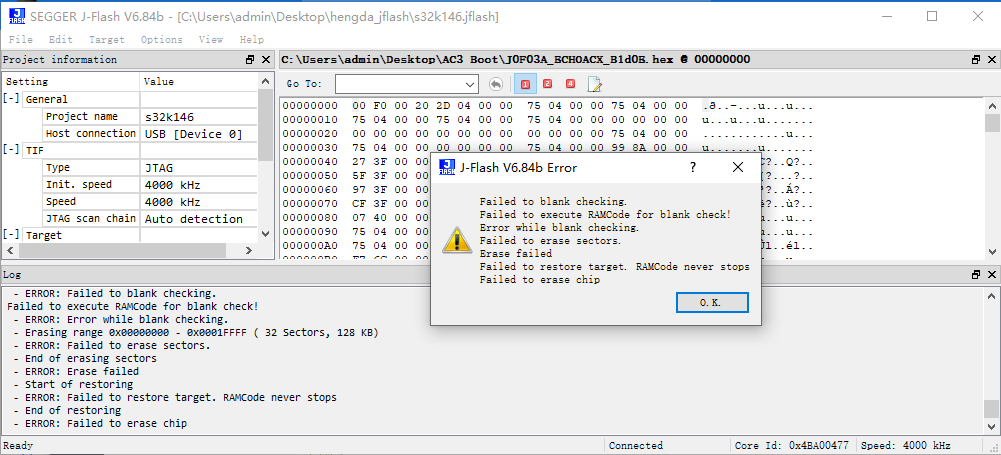
Task: Click hex view scroll up arrow
Action: tap(992, 106)
